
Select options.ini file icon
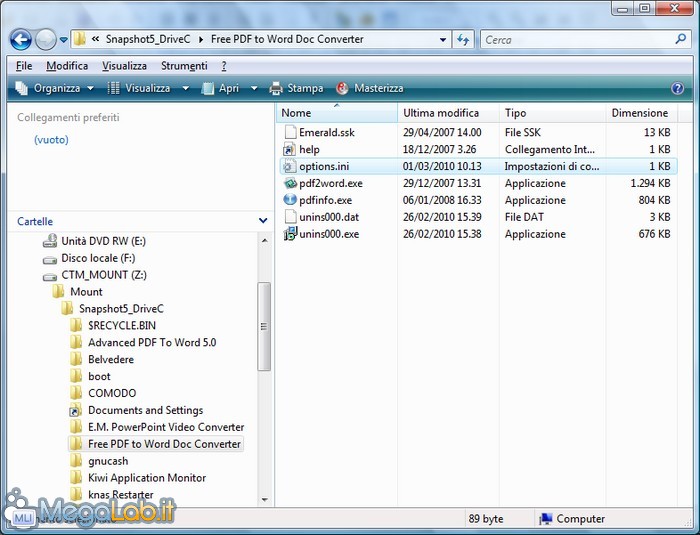click(290, 166)
